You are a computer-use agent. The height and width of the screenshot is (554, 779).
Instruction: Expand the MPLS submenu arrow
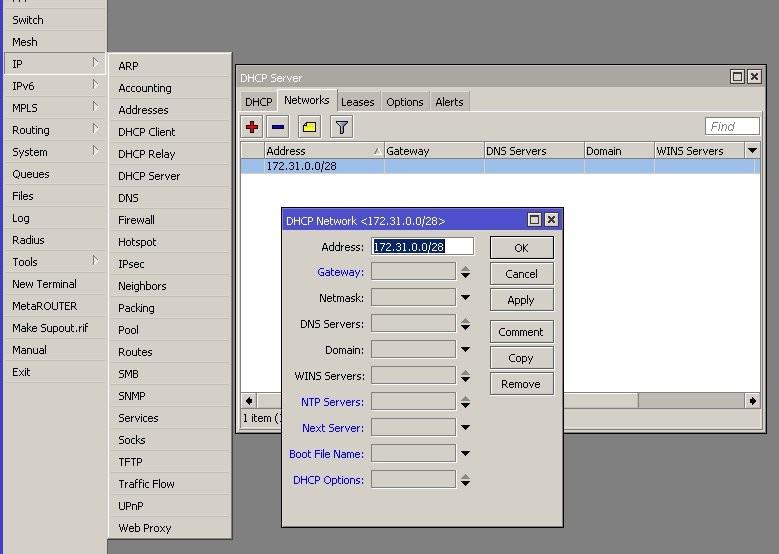coord(95,106)
